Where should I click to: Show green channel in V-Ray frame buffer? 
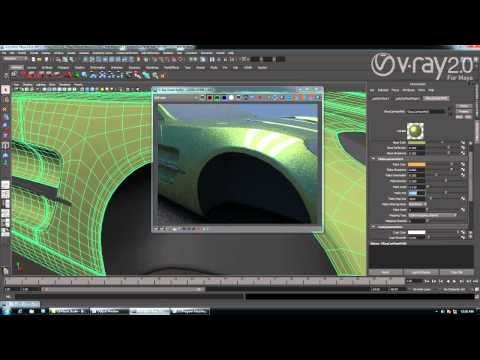[x=217, y=98]
